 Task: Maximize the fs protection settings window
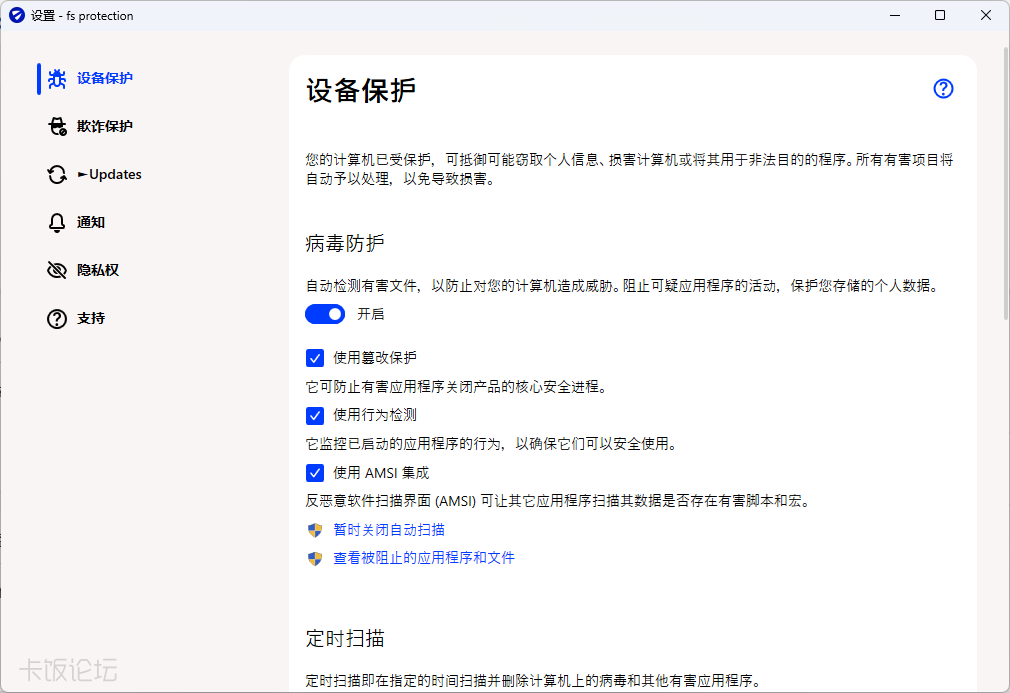tap(940, 15)
